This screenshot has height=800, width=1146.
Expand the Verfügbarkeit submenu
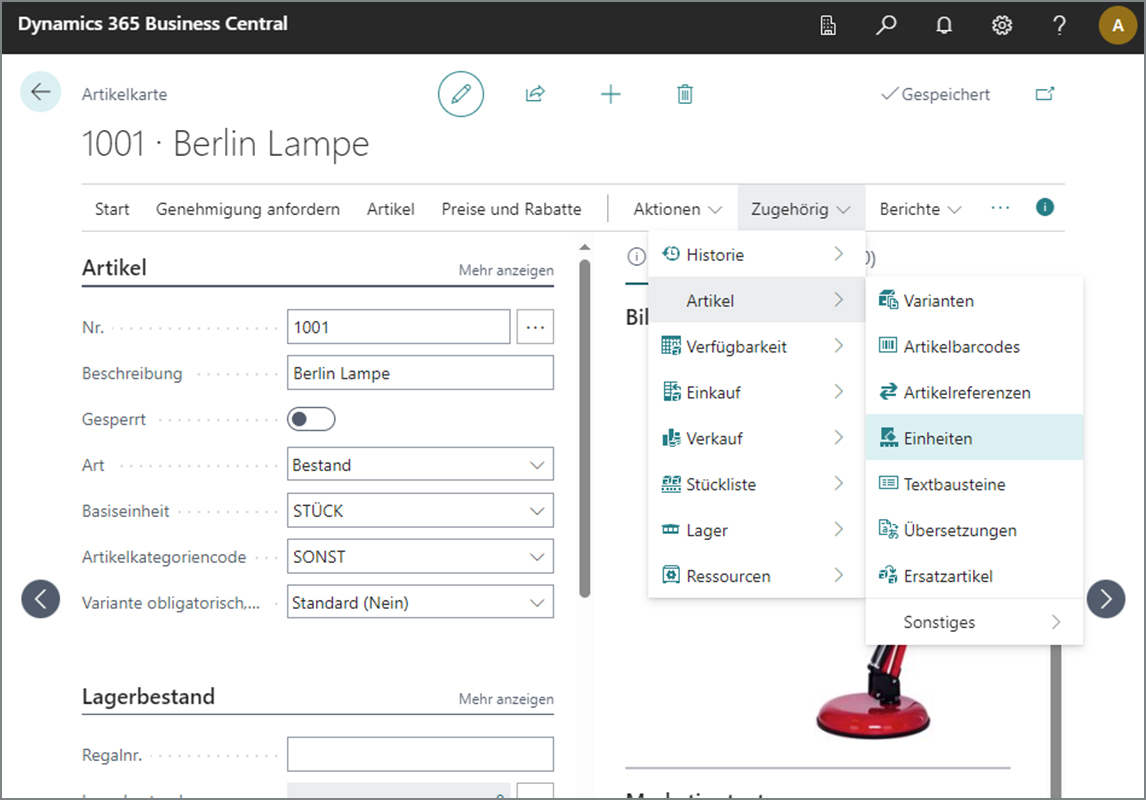click(756, 346)
